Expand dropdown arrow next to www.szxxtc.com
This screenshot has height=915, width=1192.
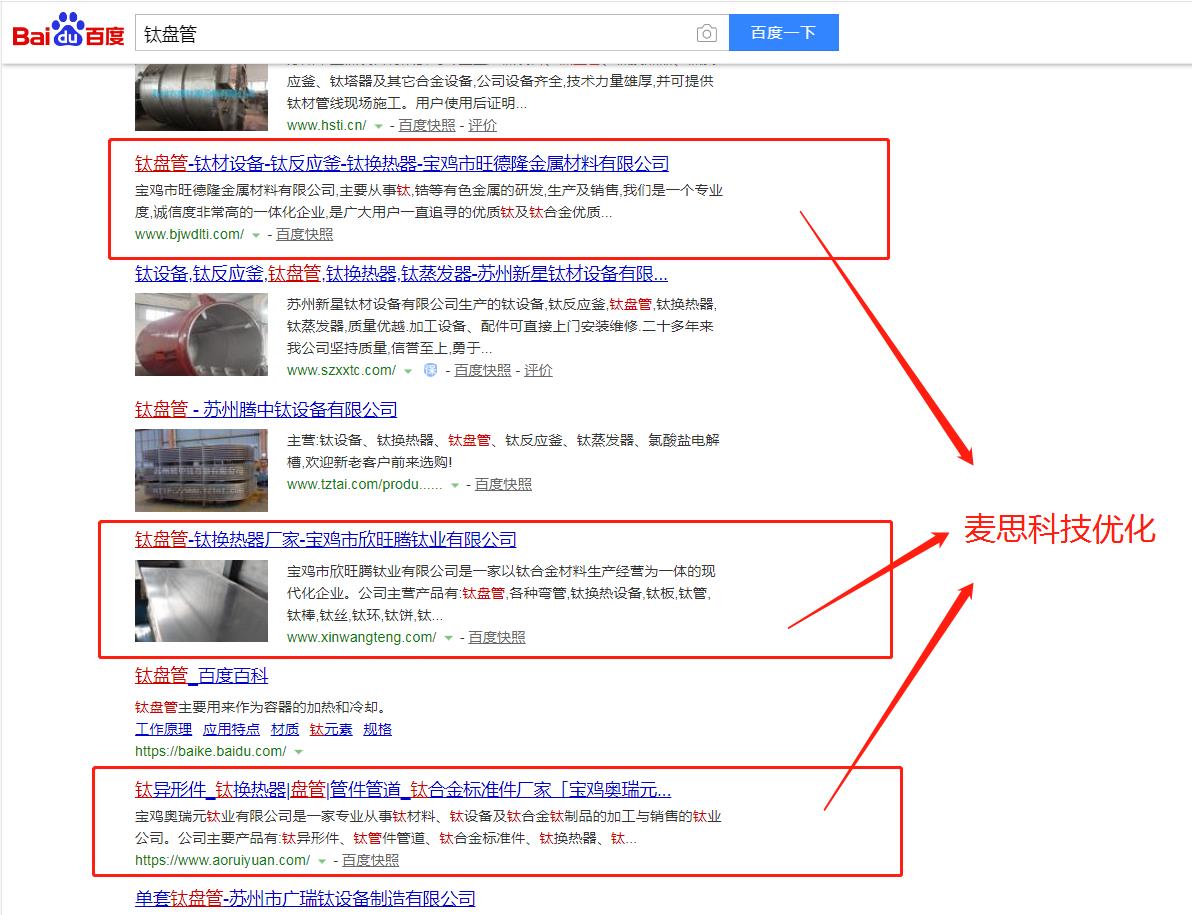tap(408, 371)
